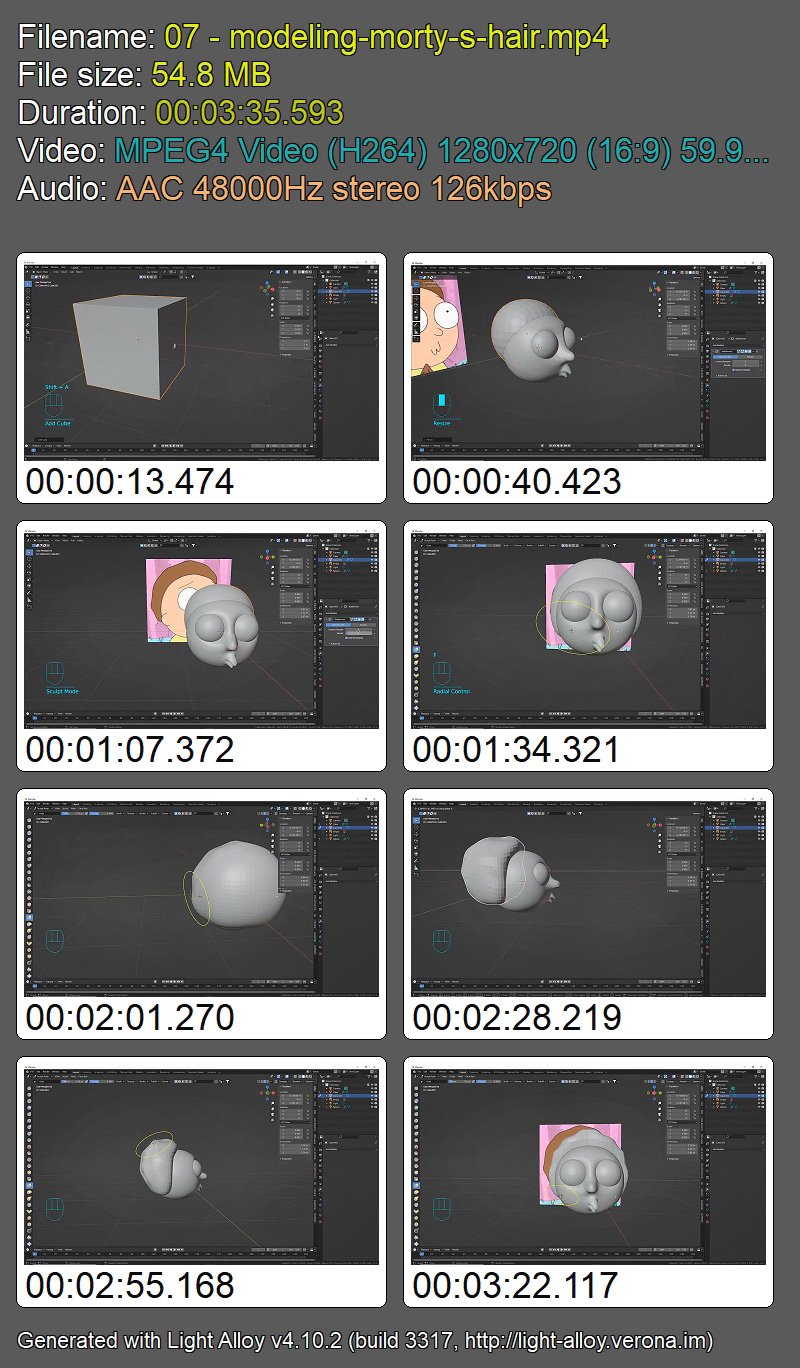The image size is (800, 1368).
Task: Open the thumbnail at 00:00:13.474 showing the cube
Action: 201,360
